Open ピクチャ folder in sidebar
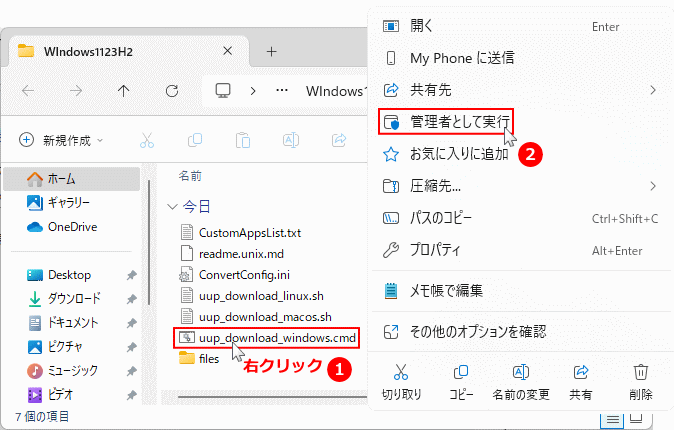 71,347
